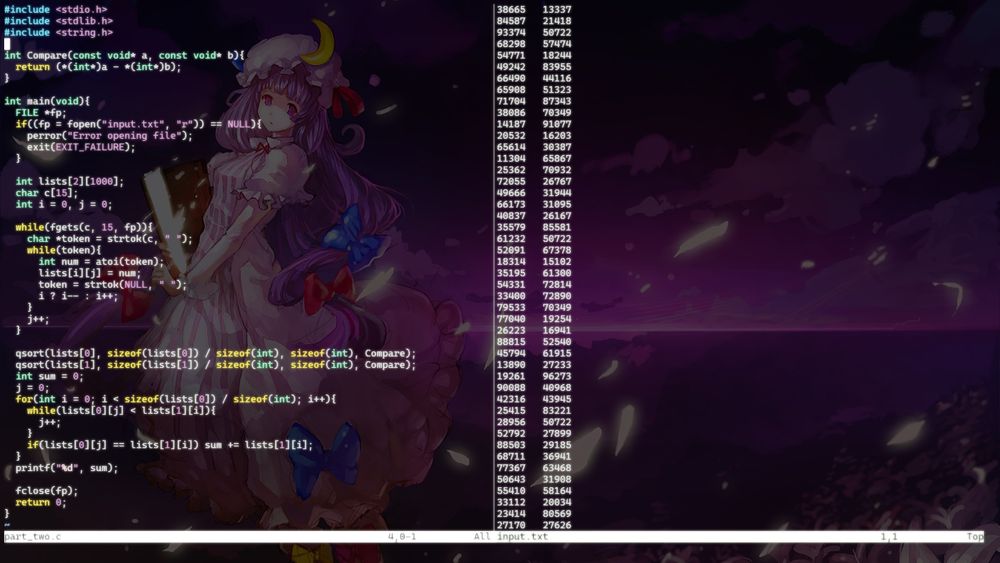
Task: Click the '84587 21418' row in input.txt
Action: (x=534, y=21)
